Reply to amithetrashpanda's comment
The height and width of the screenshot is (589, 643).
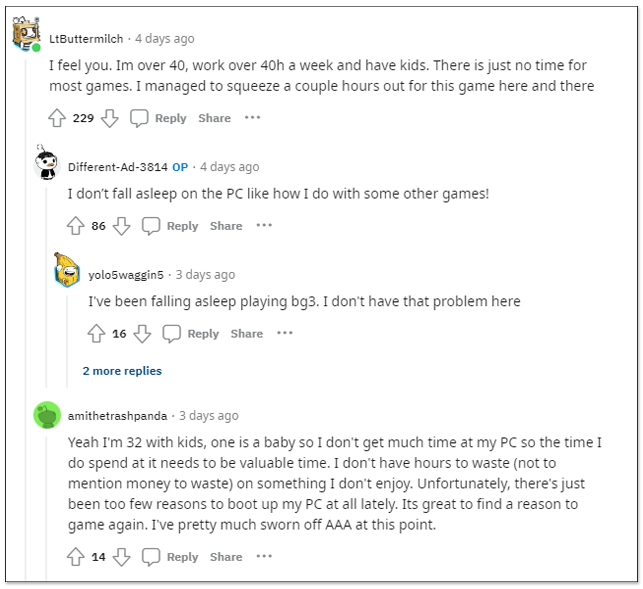[x=170, y=557]
